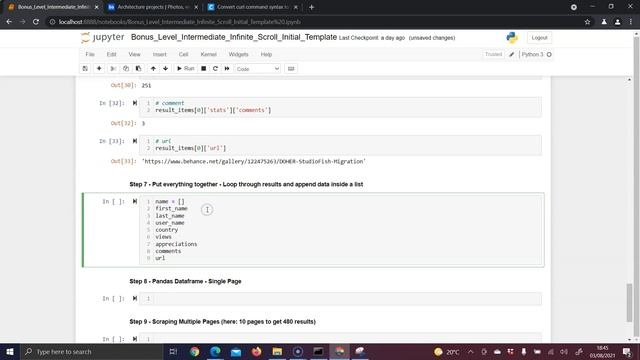Restart the kernel icon
Image resolution: width=640 pixels, height=360 pixels.
point(215,69)
